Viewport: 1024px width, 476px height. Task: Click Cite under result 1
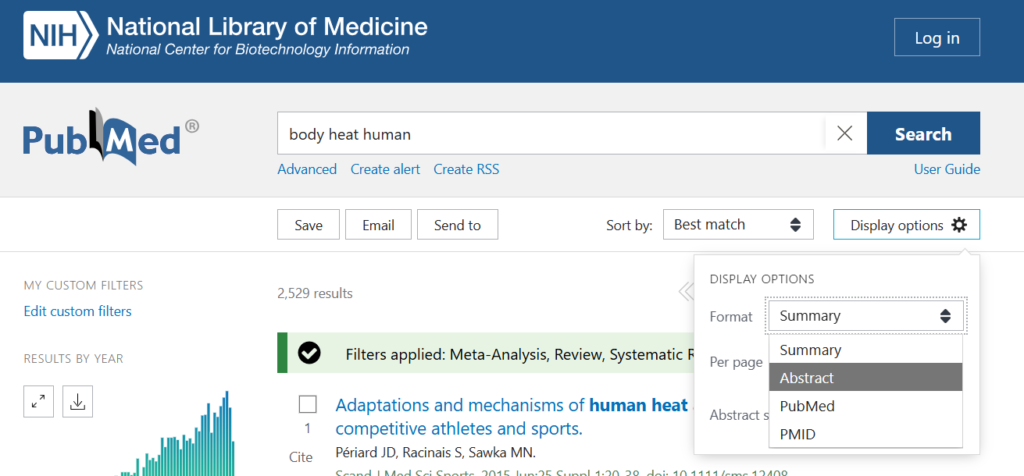tap(301, 457)
